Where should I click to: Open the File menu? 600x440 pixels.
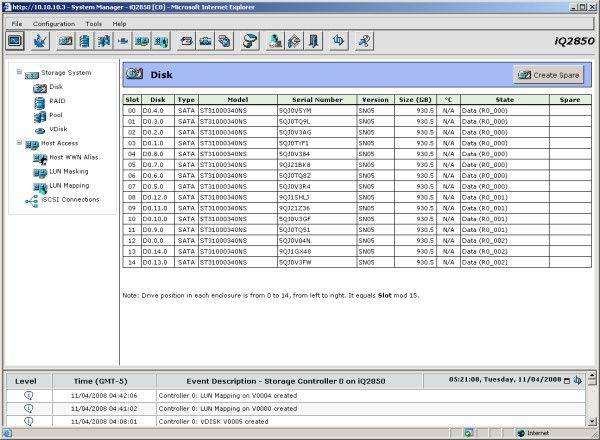16,24
